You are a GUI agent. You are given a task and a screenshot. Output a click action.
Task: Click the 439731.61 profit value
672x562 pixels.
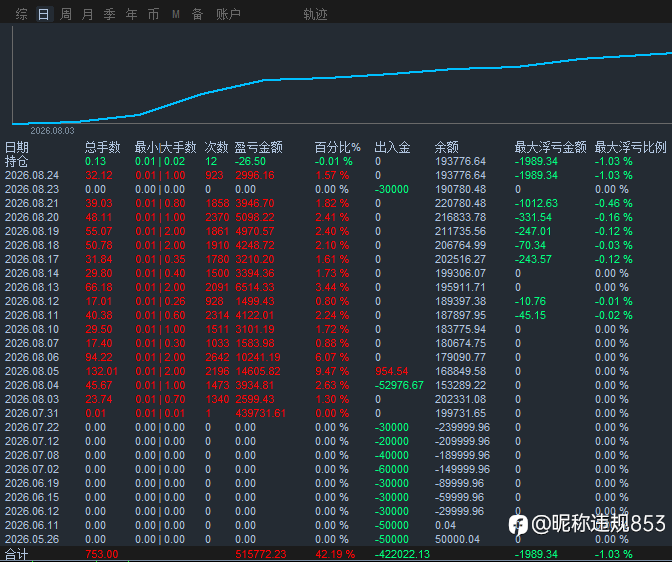(261, 413)
